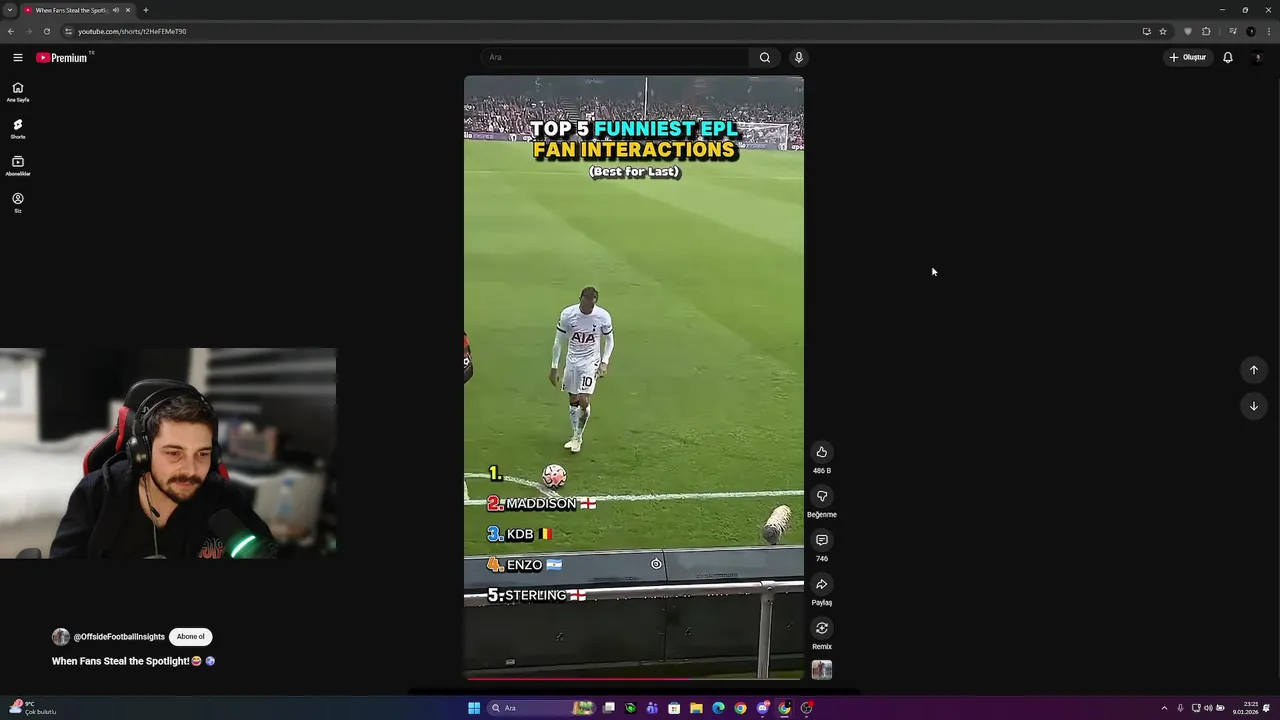
Task: Open the Siz (You) sidebar page
Action: (18, 203)
